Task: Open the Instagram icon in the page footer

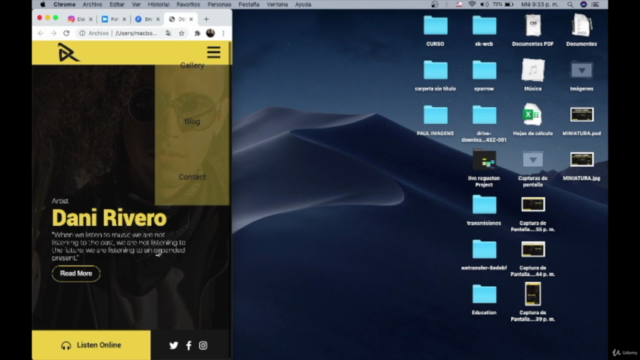Action: (203, 345)
